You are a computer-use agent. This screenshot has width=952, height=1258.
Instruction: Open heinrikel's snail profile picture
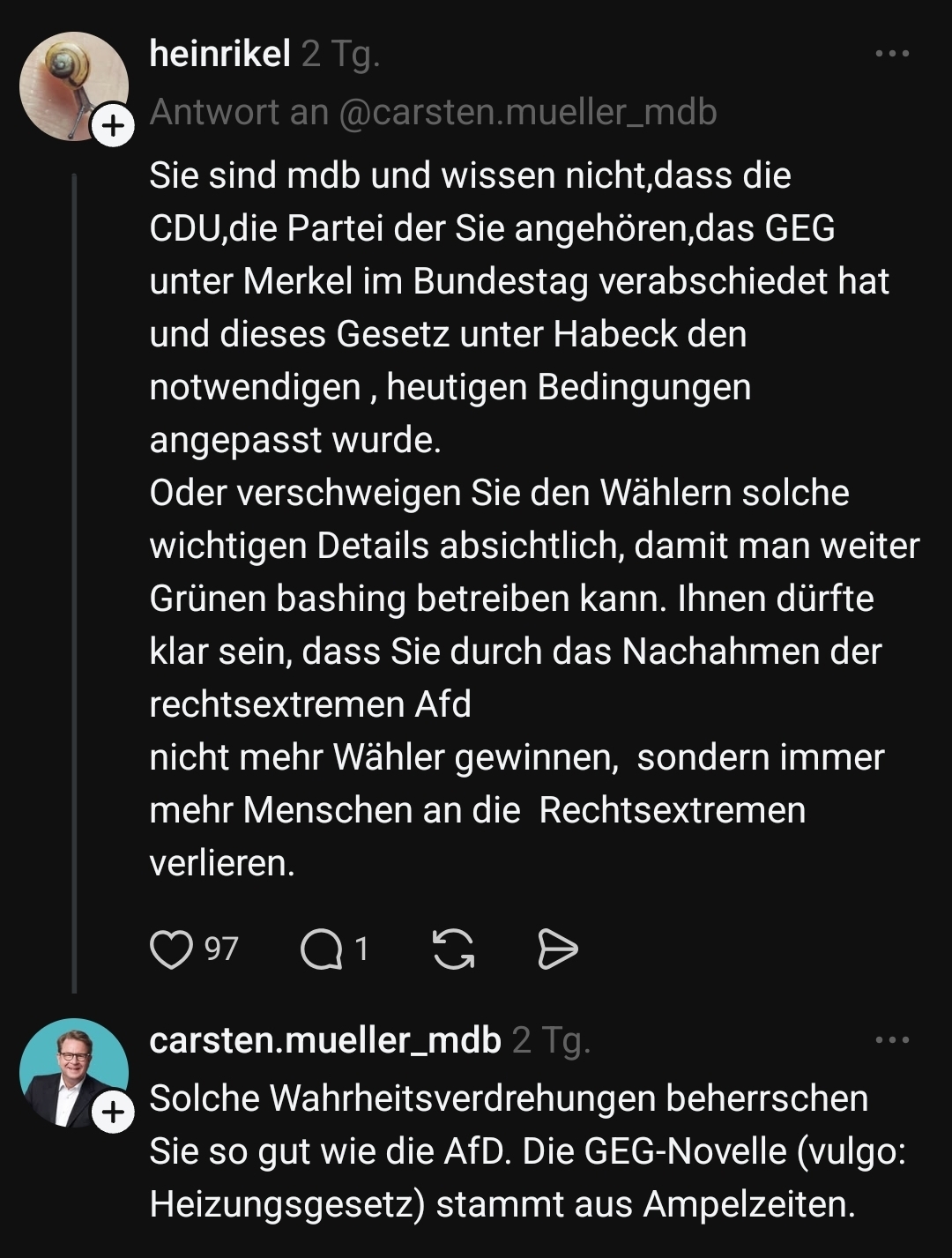point(72,85)
